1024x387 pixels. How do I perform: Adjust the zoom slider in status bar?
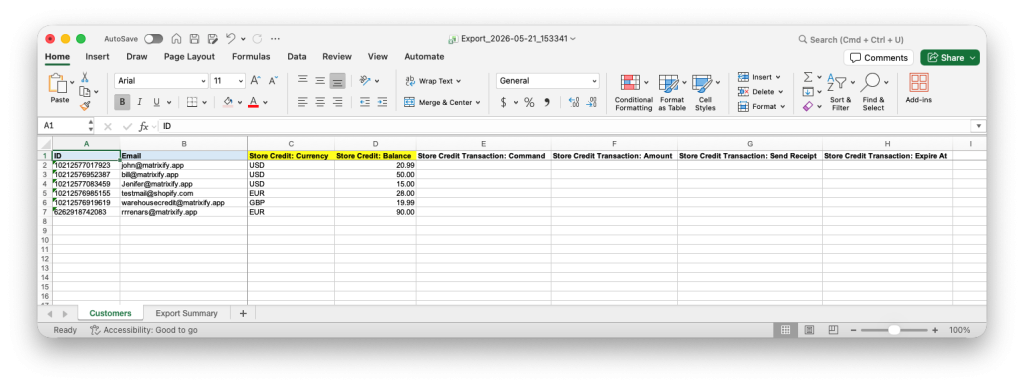894,330
